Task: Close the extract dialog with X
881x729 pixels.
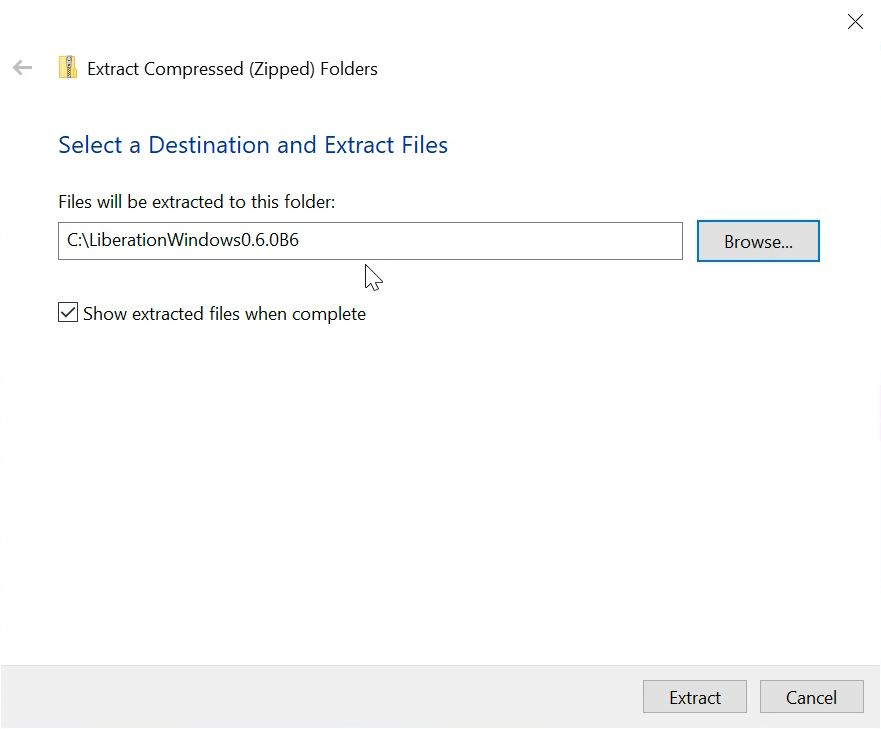Action: coord(855,22)
